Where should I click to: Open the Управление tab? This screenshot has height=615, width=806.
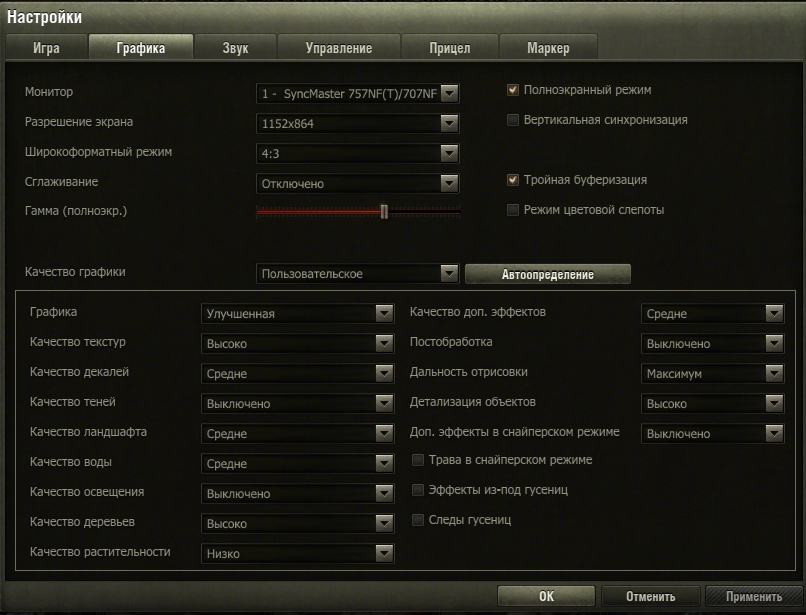pos(338,48)
